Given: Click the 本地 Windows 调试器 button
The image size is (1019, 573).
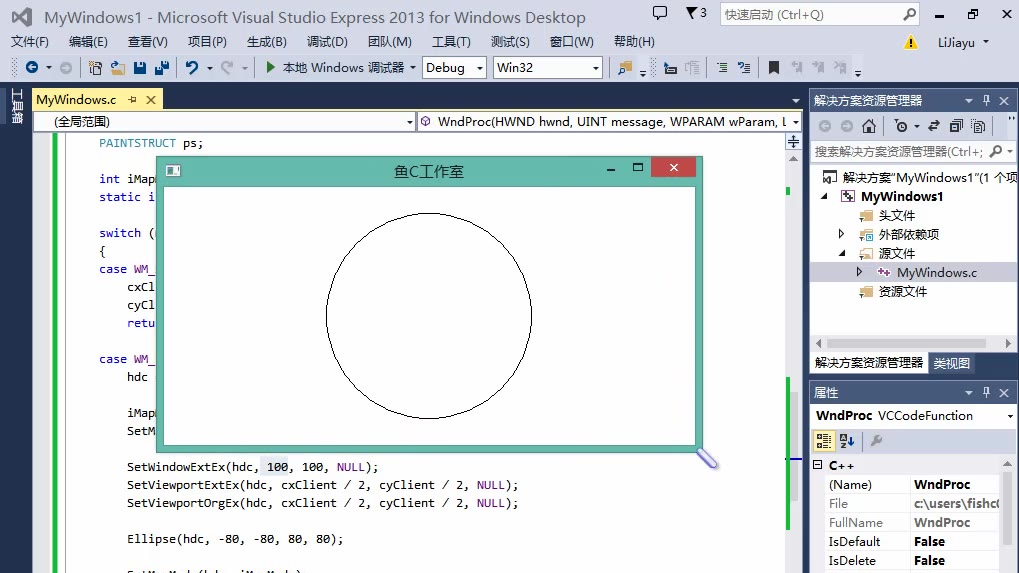Looking at the screenshot, I should (x=342, y=68).
